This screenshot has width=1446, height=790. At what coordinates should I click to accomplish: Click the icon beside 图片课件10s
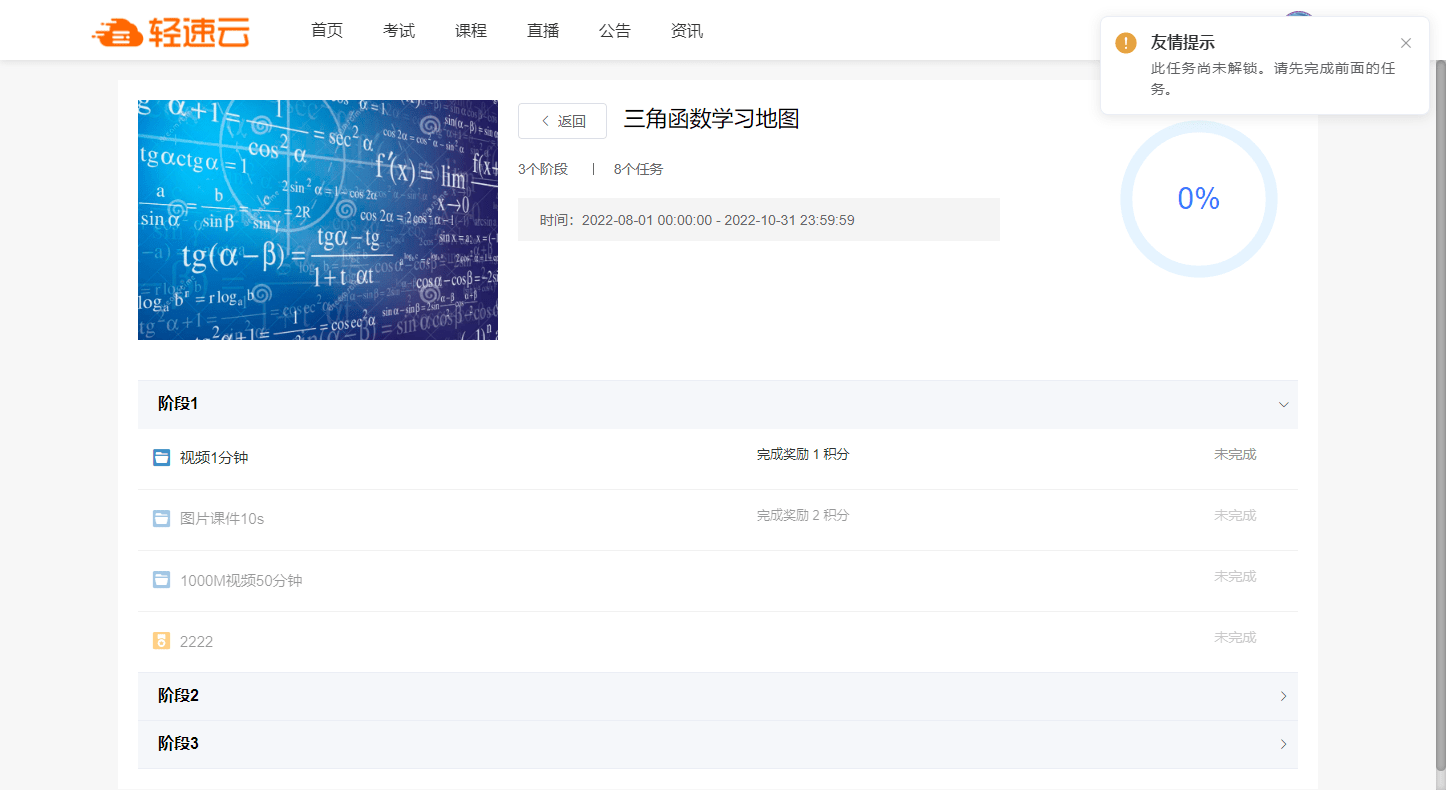(x=161, y=518)
